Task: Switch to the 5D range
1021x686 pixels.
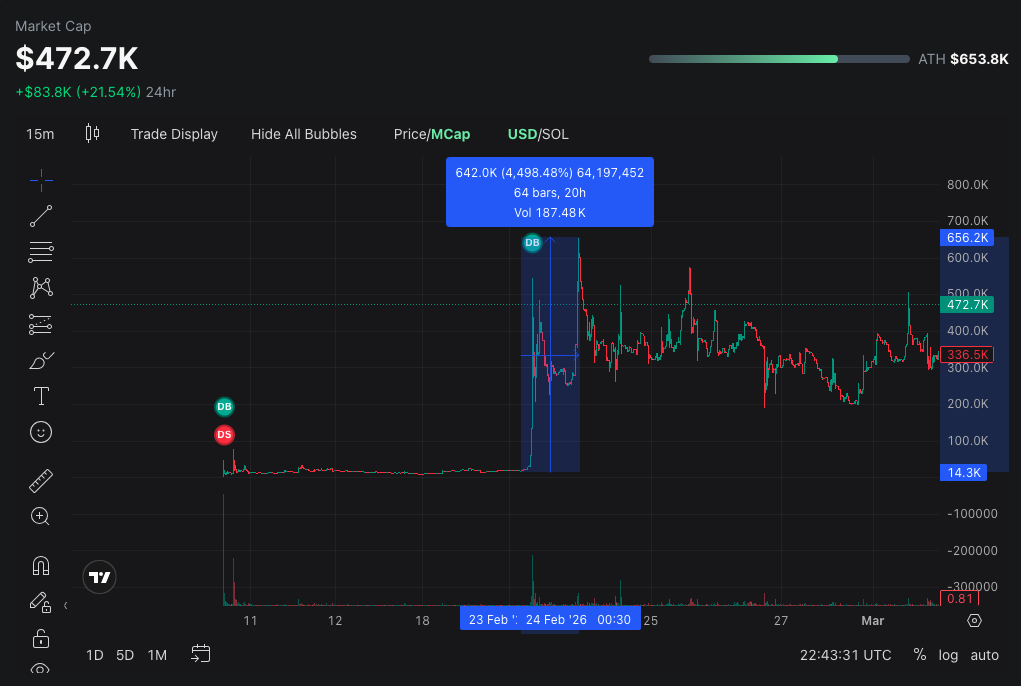Action: point(125,655)
